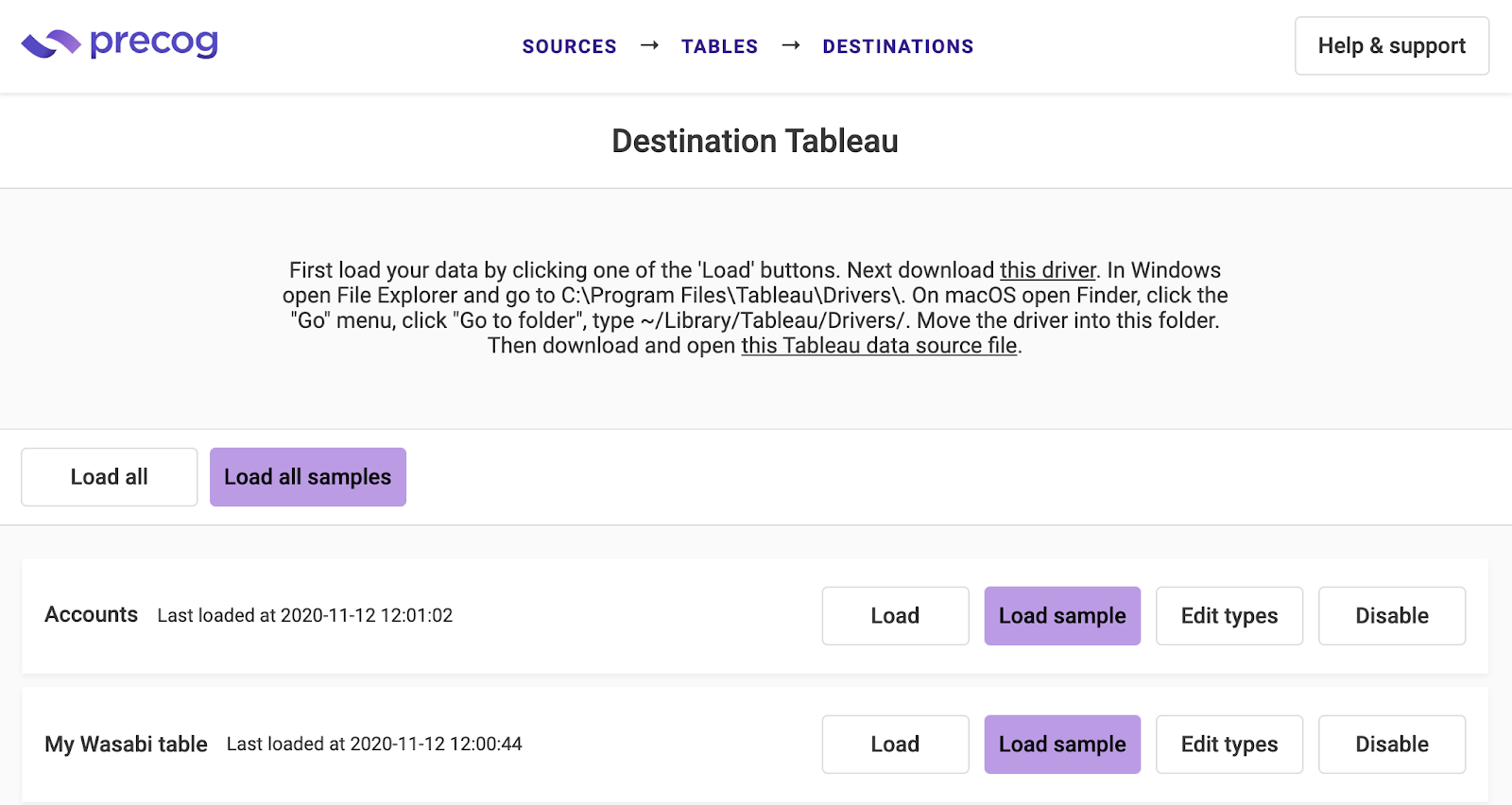Open Help & support

tap(1392, 45)
